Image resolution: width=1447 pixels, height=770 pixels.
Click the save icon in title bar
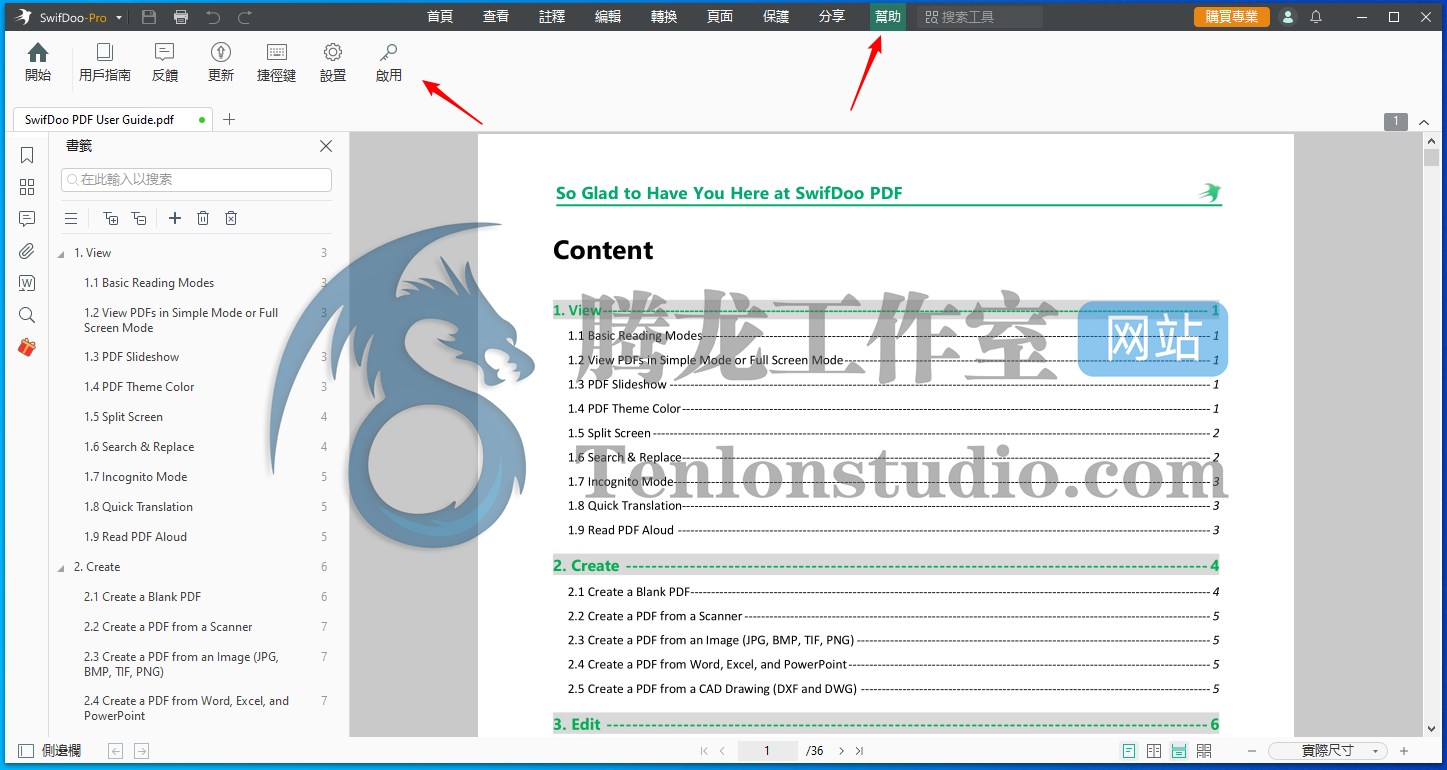(x=149, y=17)
